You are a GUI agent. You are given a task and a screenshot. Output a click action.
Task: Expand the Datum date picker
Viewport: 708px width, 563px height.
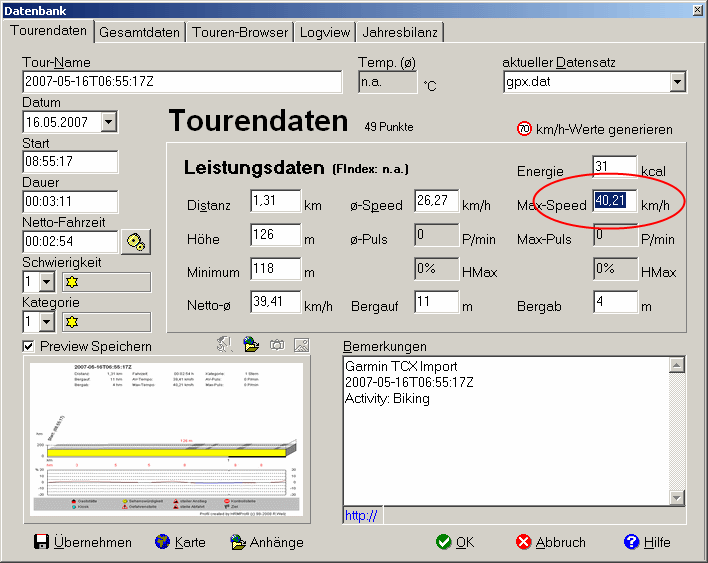108,122
